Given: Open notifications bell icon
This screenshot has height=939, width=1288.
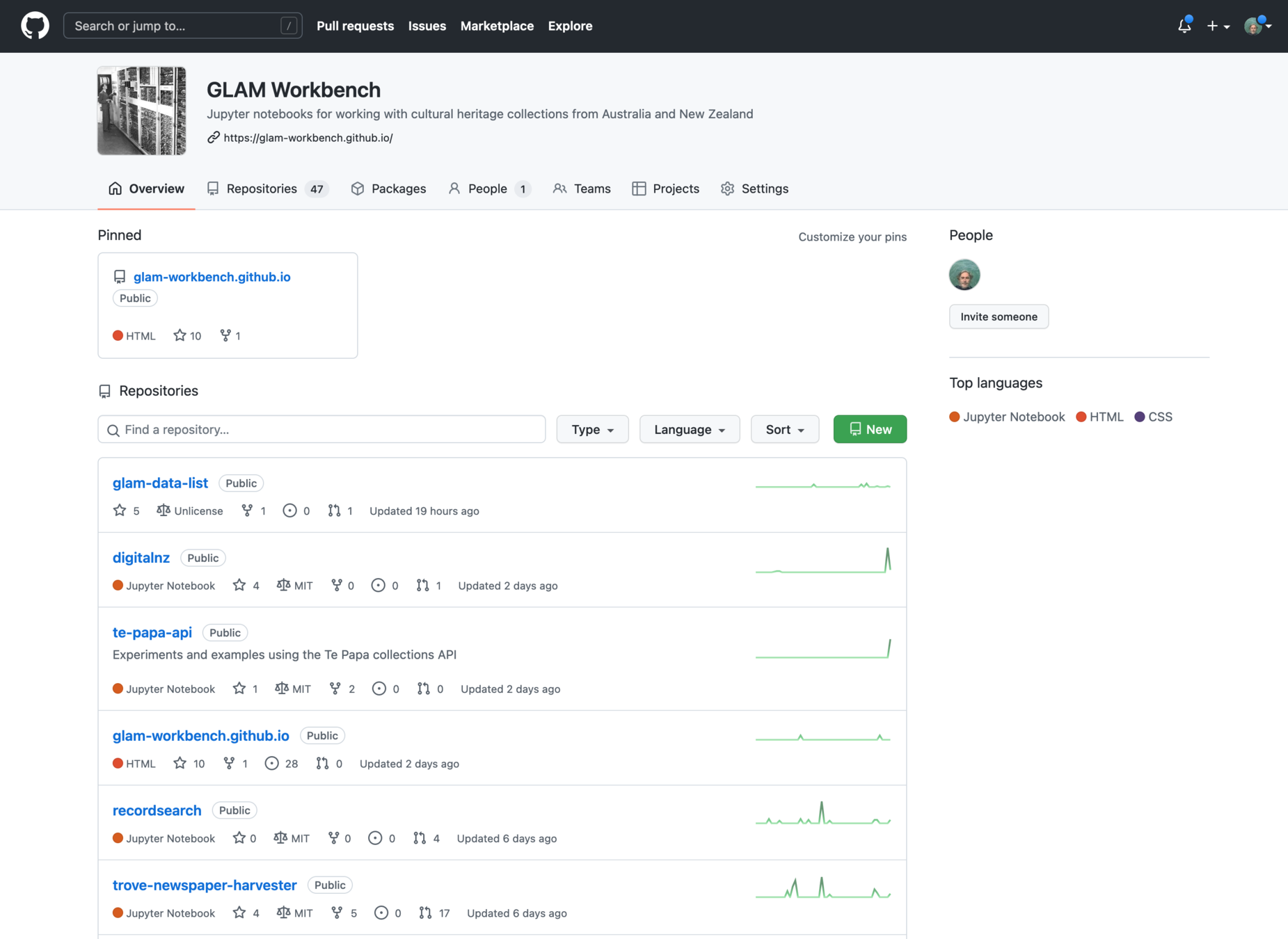Looking at the screenshot, I should click(1184, 26).
